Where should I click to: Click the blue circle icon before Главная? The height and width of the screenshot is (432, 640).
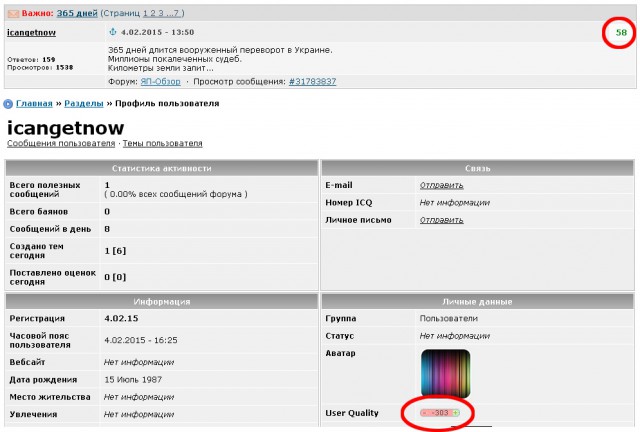click(x=8, y=104)
